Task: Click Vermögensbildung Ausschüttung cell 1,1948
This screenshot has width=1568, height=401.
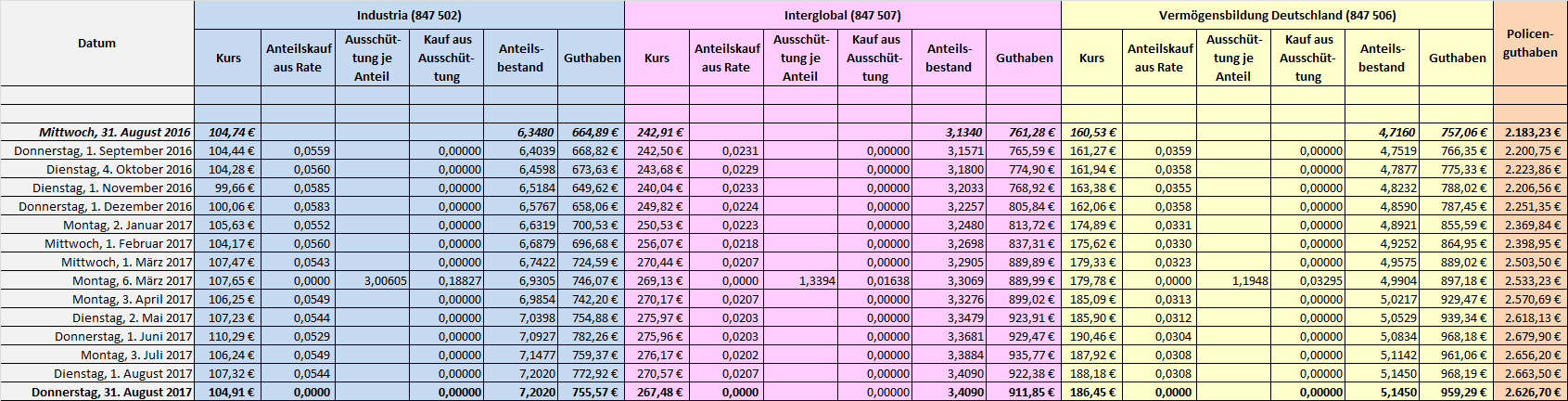Action: coord(1233,280)
